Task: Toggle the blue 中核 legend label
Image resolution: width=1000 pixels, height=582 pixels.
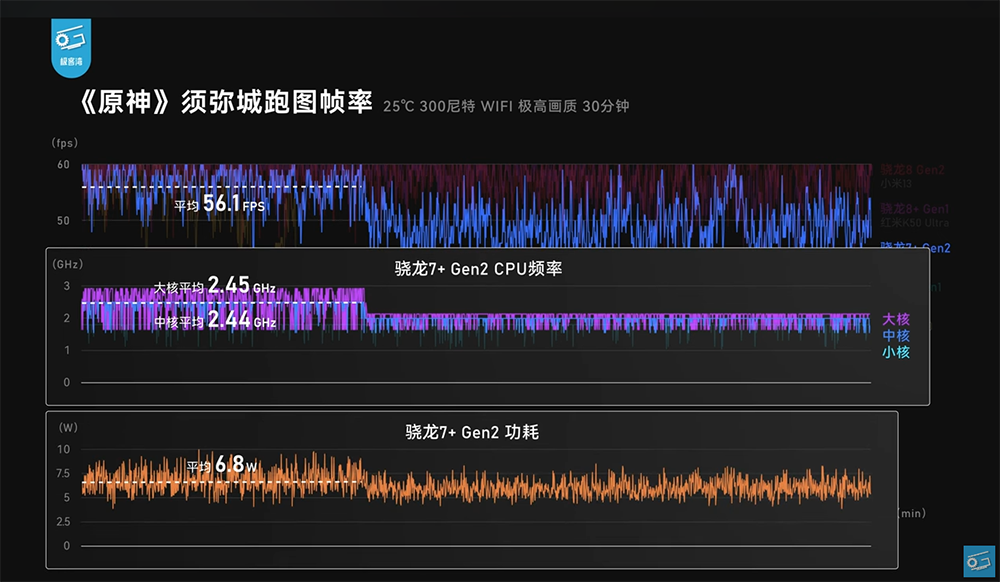Action: pos(896,335)
